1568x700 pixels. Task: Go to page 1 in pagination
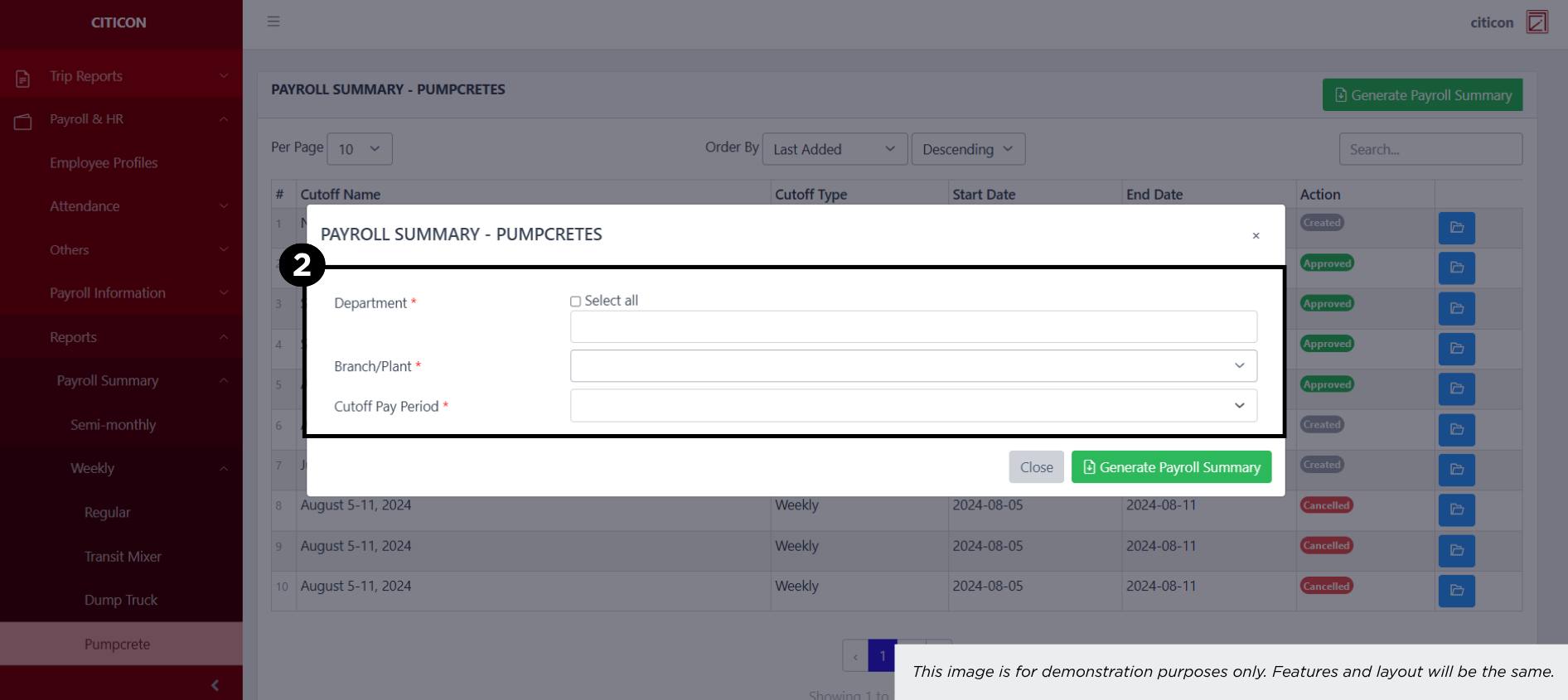pyautogui.click(x=883, y=656)
